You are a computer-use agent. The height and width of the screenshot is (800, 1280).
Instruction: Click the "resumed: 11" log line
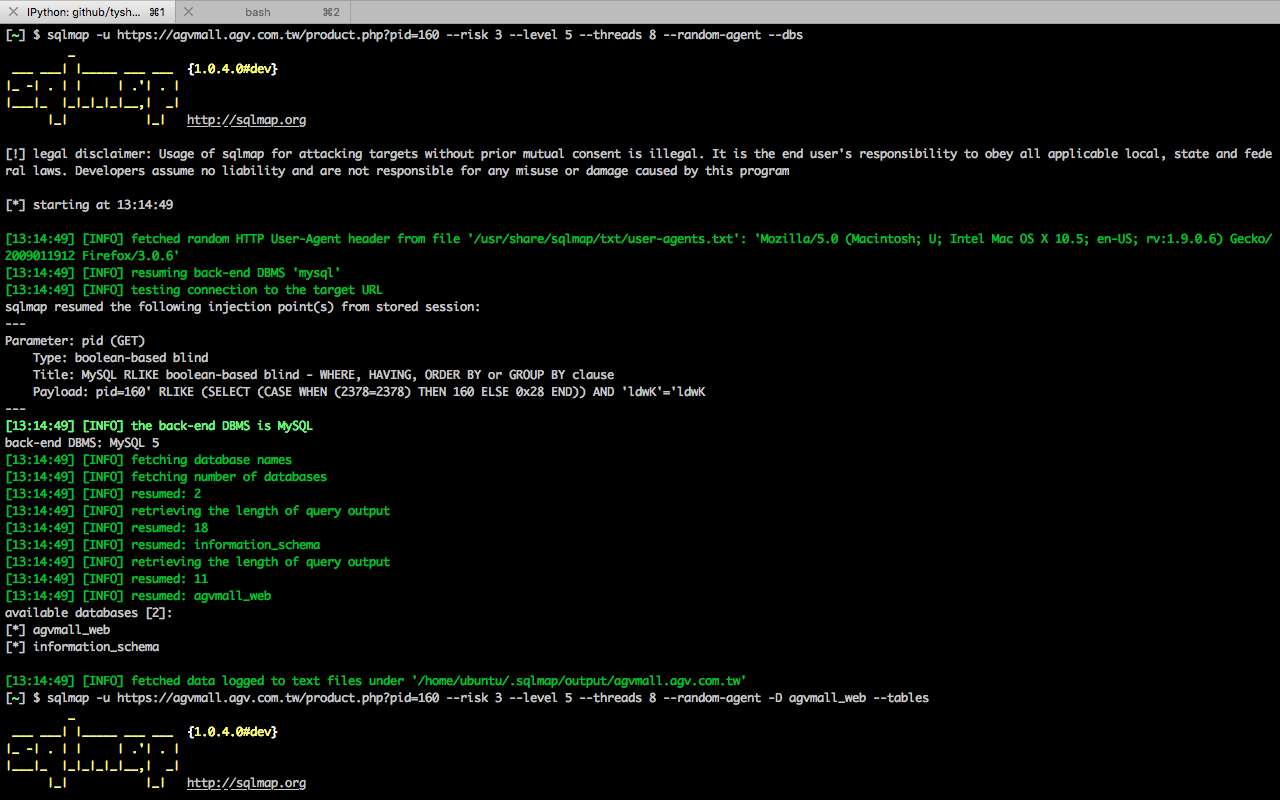pyautogui.click(x=107, y=579)
